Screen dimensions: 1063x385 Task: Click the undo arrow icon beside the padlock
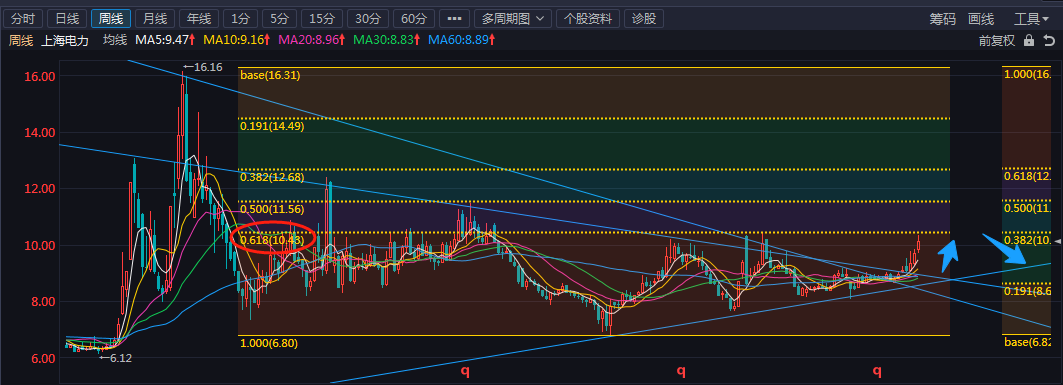[1050, 41]
